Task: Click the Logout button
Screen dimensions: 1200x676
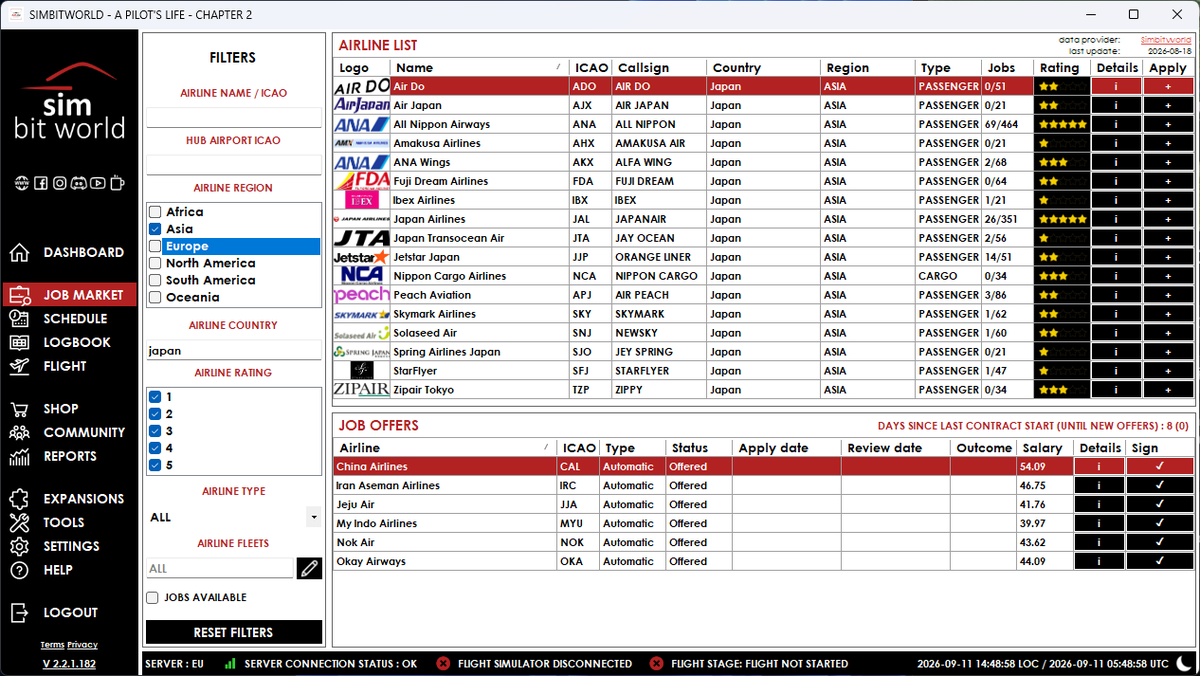Action: (x=70, y=612)
